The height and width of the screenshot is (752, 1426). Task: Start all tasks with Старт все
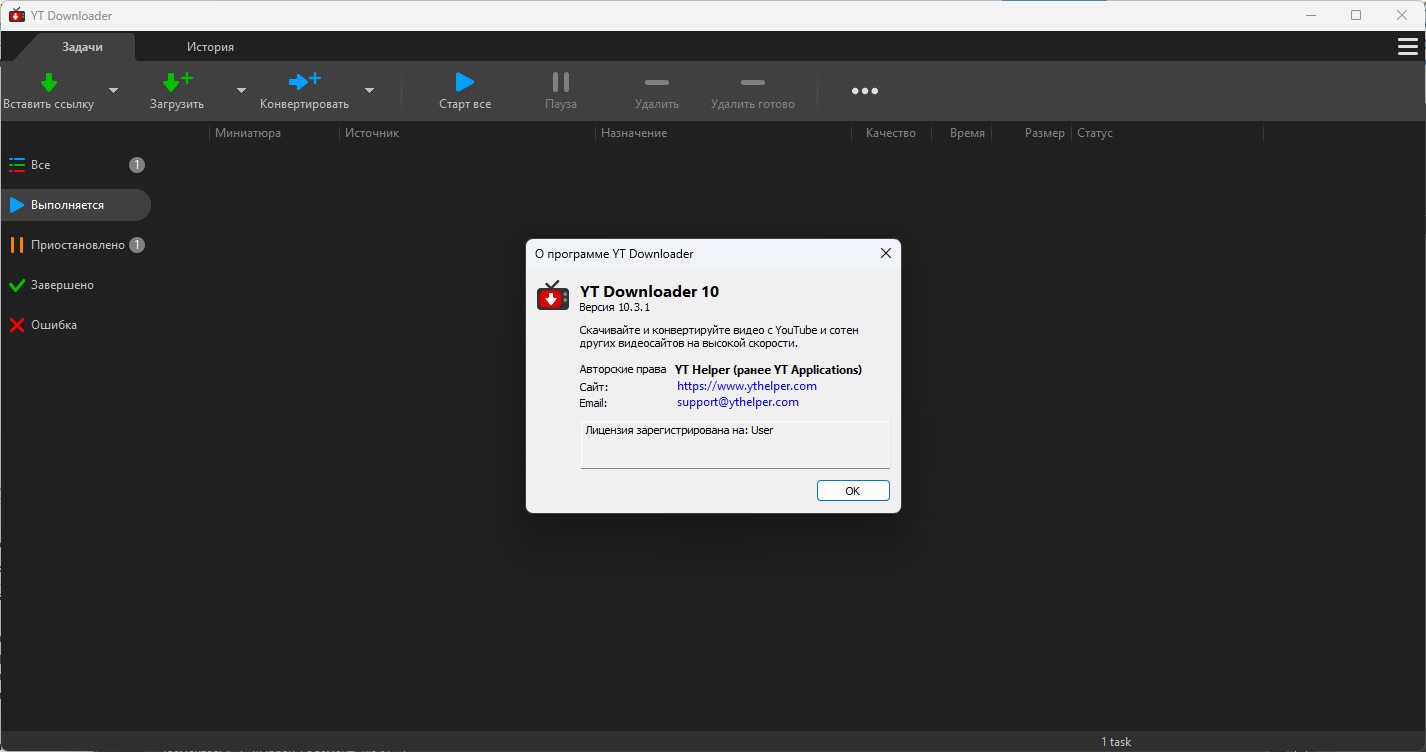tap(465, 91)
